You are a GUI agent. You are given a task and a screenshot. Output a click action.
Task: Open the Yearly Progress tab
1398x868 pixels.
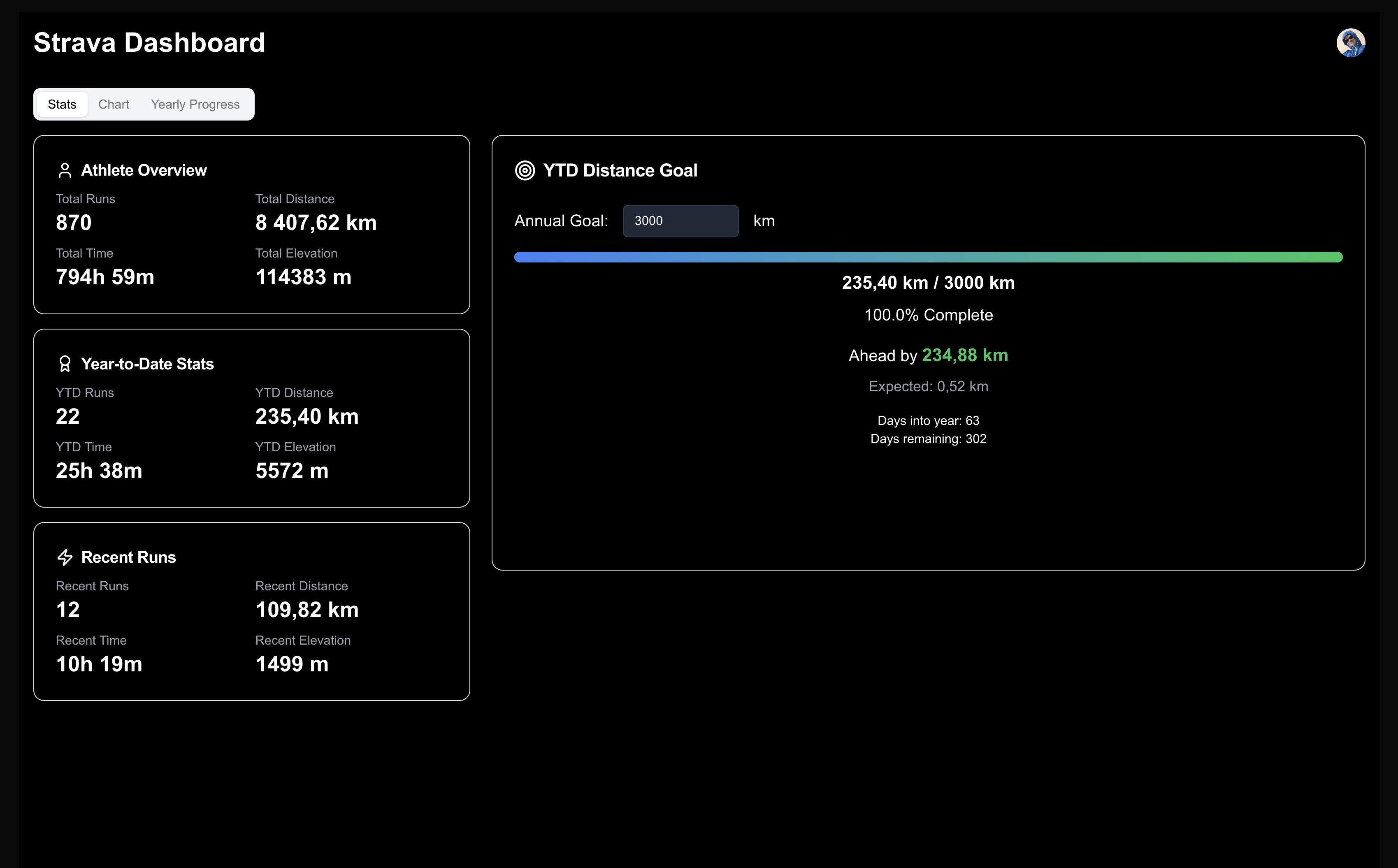coord(195,104)
